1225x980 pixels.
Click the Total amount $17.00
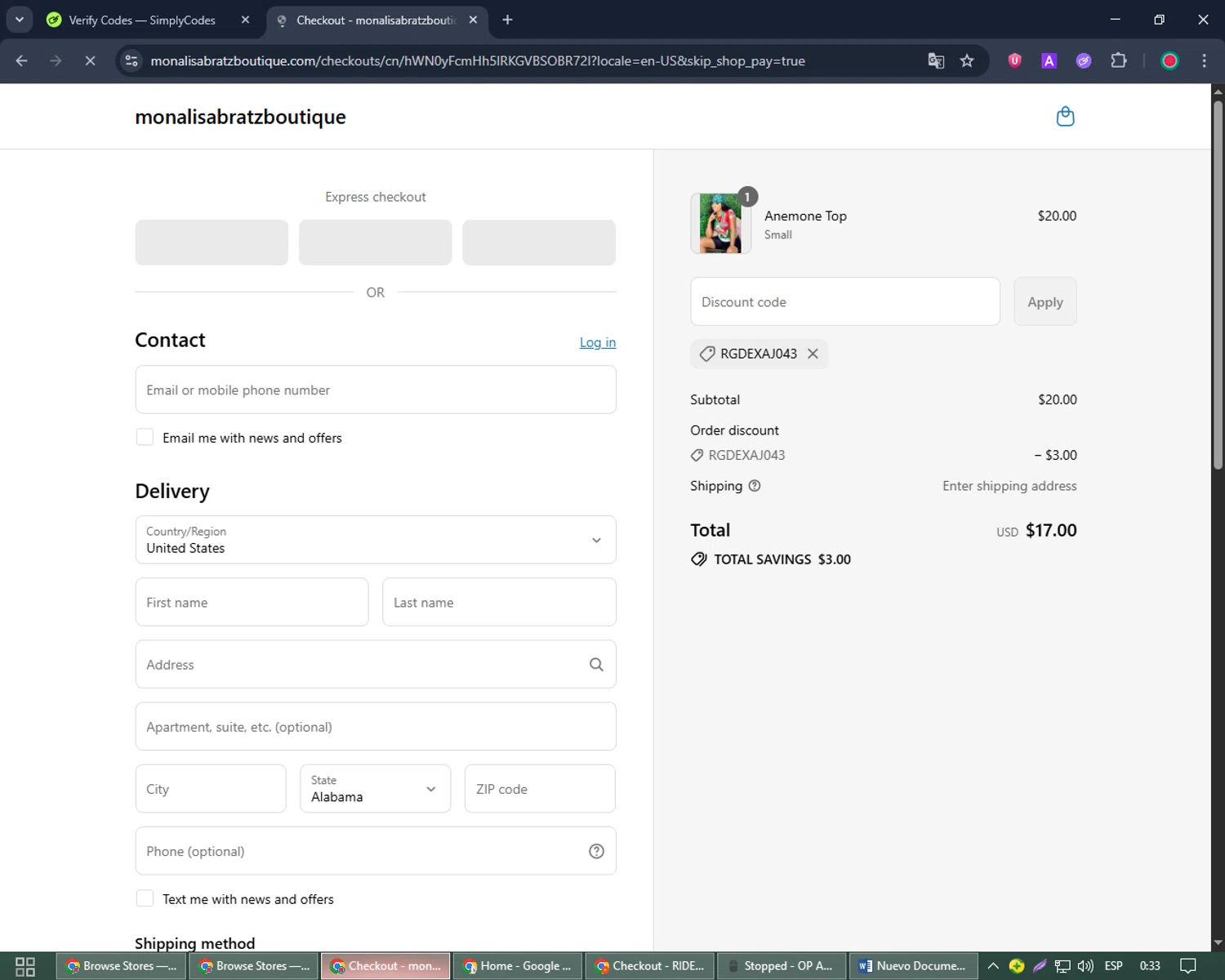1051,530
